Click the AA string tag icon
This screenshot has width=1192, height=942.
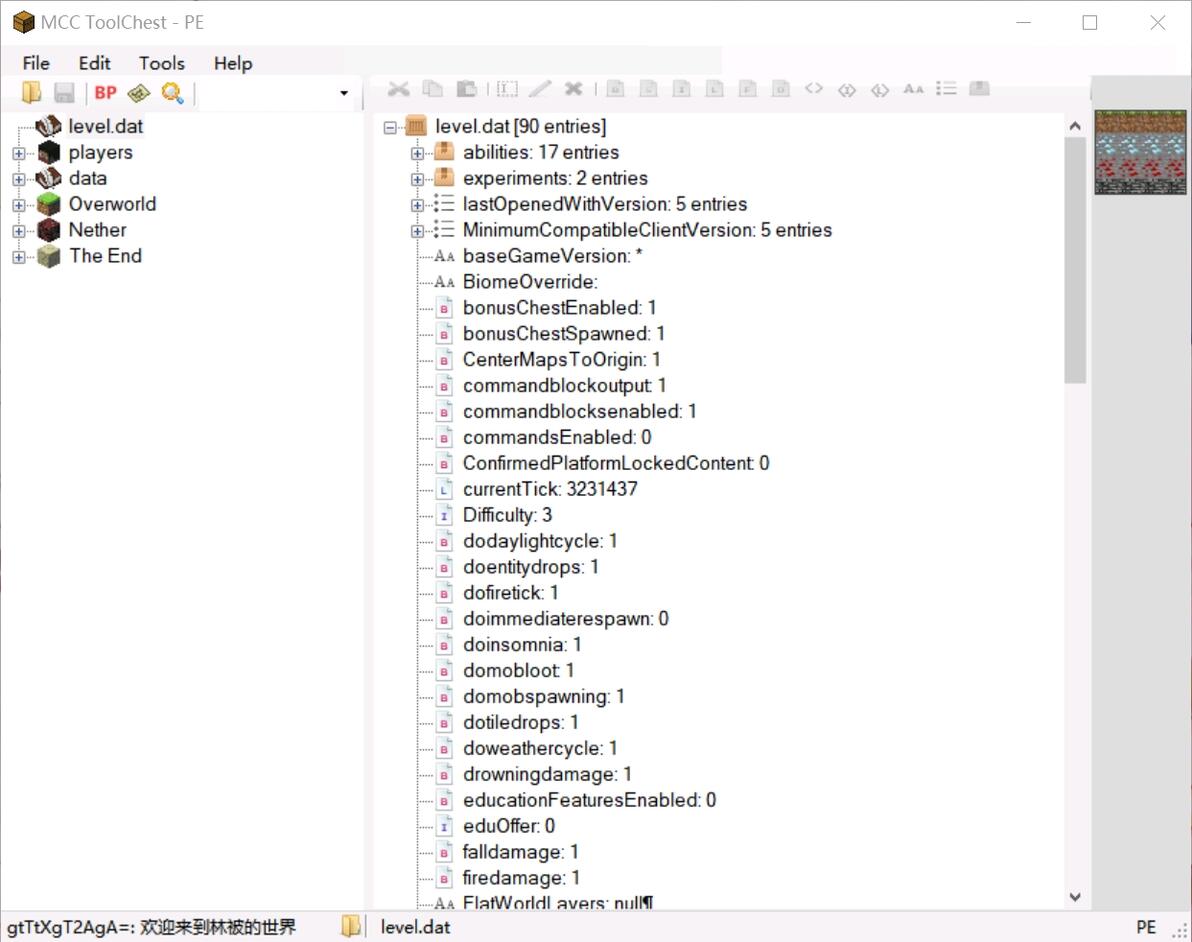click(x=913, y=89)
